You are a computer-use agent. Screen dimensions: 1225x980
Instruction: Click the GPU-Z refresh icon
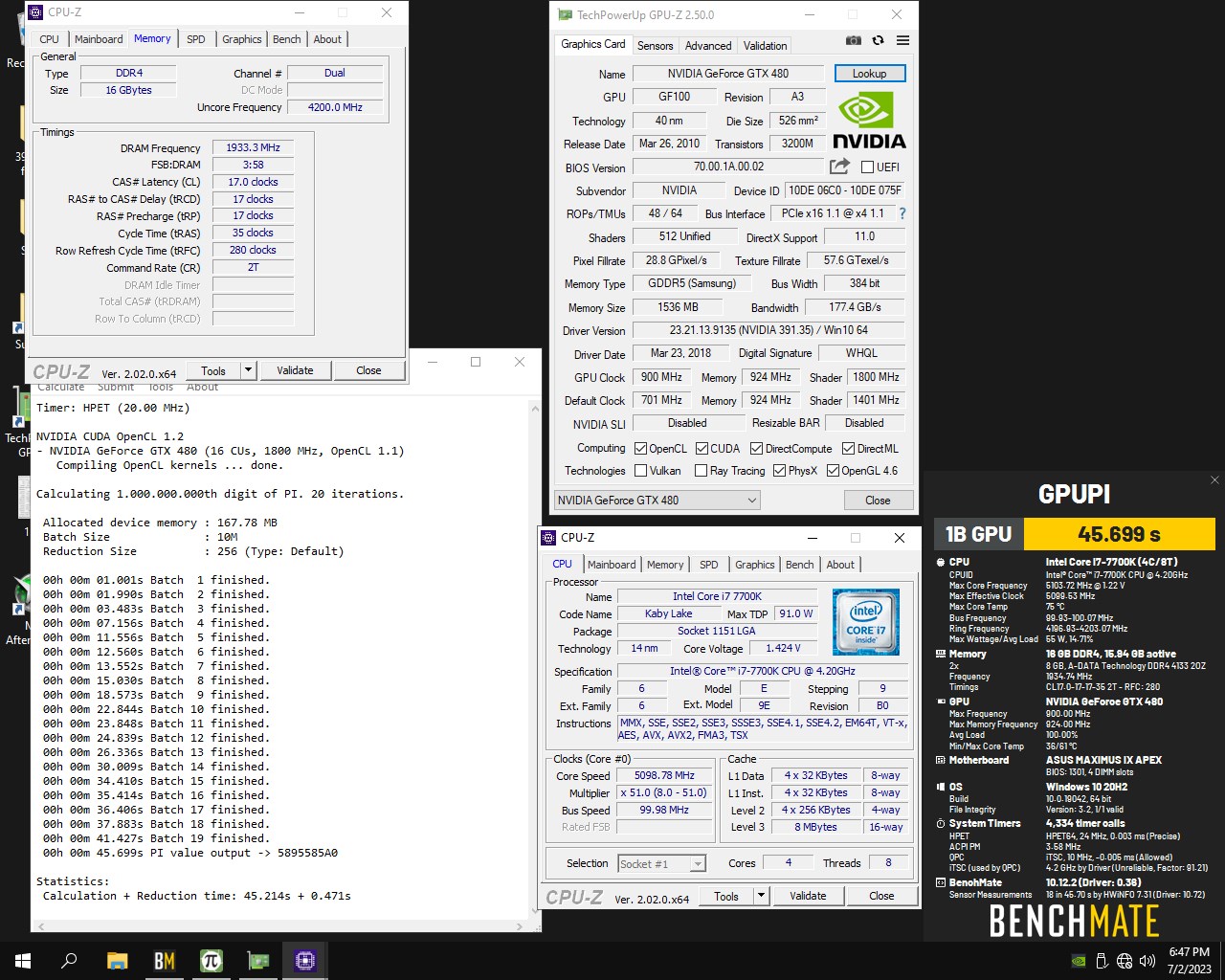(878, 40)
